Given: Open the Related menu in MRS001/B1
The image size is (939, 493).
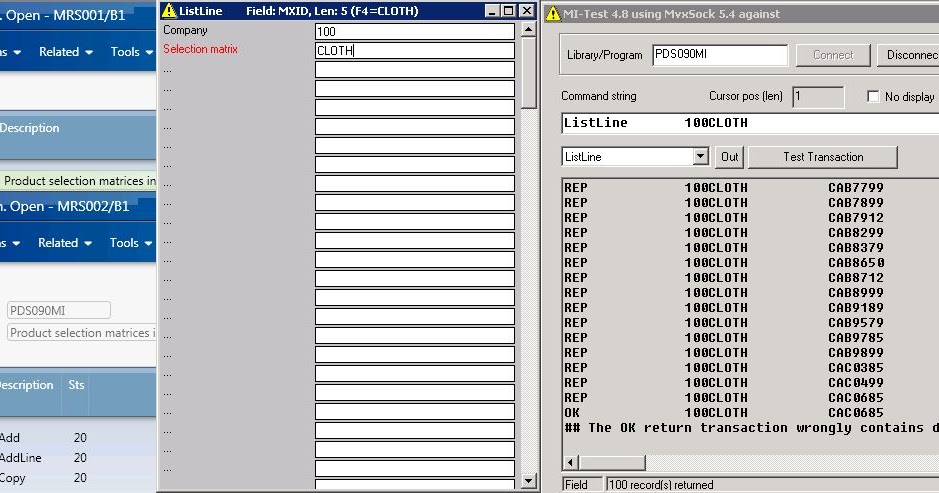Looking at the screenshot, I should coord(66,52).
